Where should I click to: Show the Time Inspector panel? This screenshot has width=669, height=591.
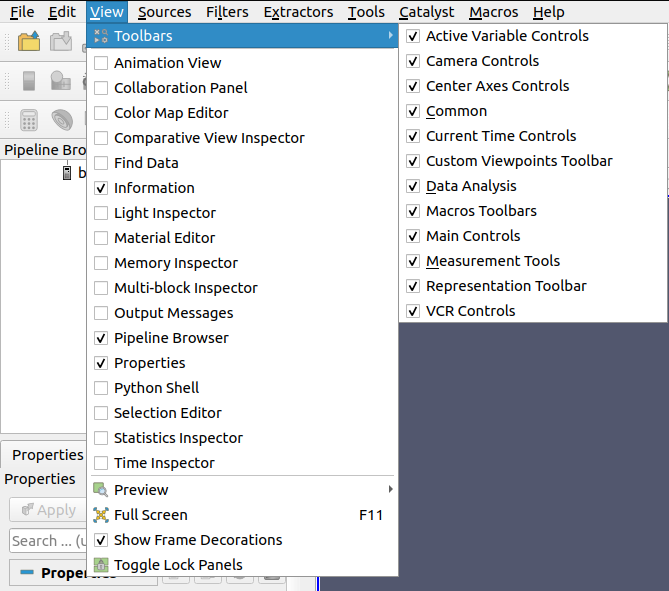[x=101, y=463]
